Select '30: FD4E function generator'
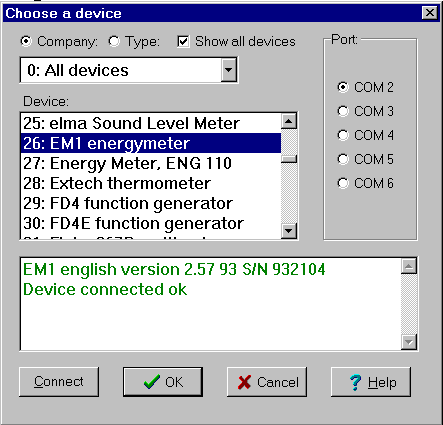 151,223
